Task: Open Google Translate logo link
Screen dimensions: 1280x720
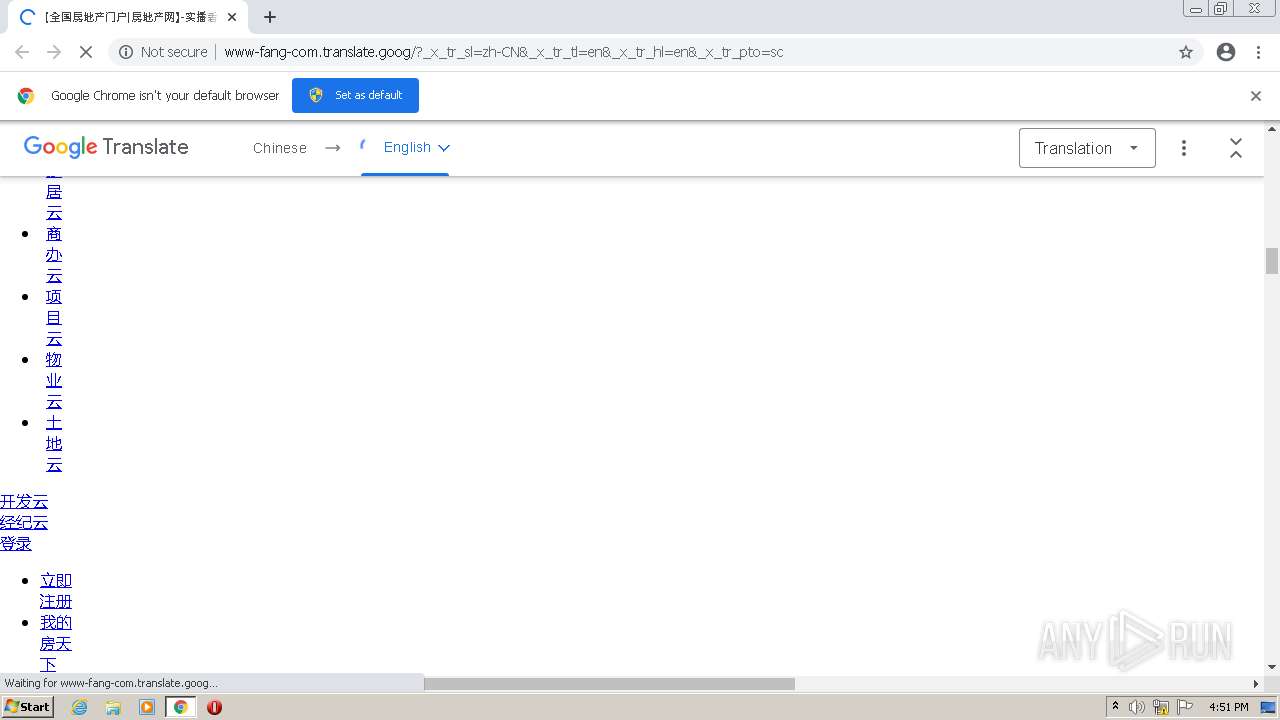Action: [106, 147]
